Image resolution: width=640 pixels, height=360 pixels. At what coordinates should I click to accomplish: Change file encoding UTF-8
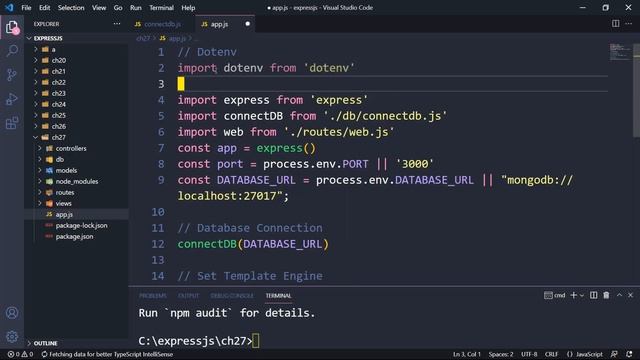pyautogui.click(x=529, y=354)
